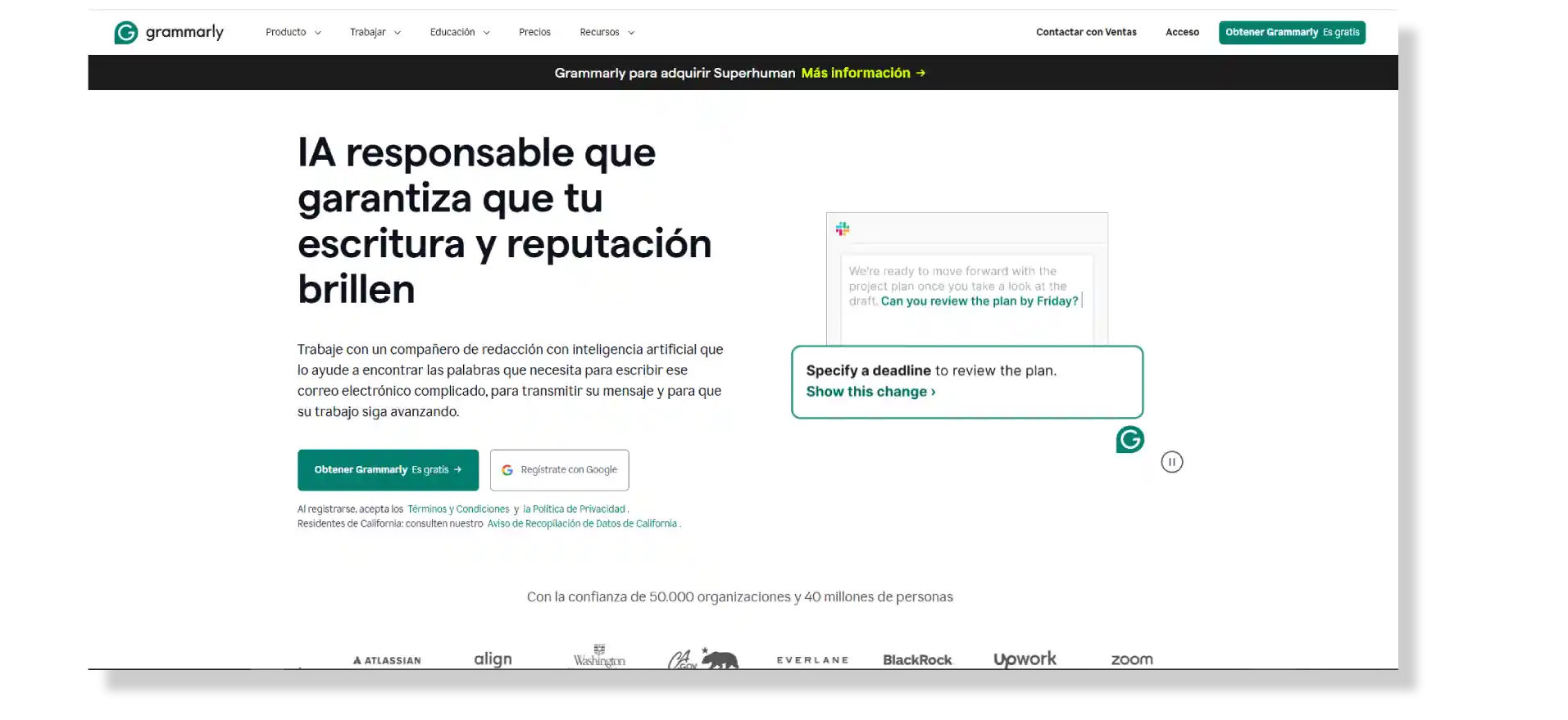
Task: Click the Slack icon in demo card
Action: 843,229
